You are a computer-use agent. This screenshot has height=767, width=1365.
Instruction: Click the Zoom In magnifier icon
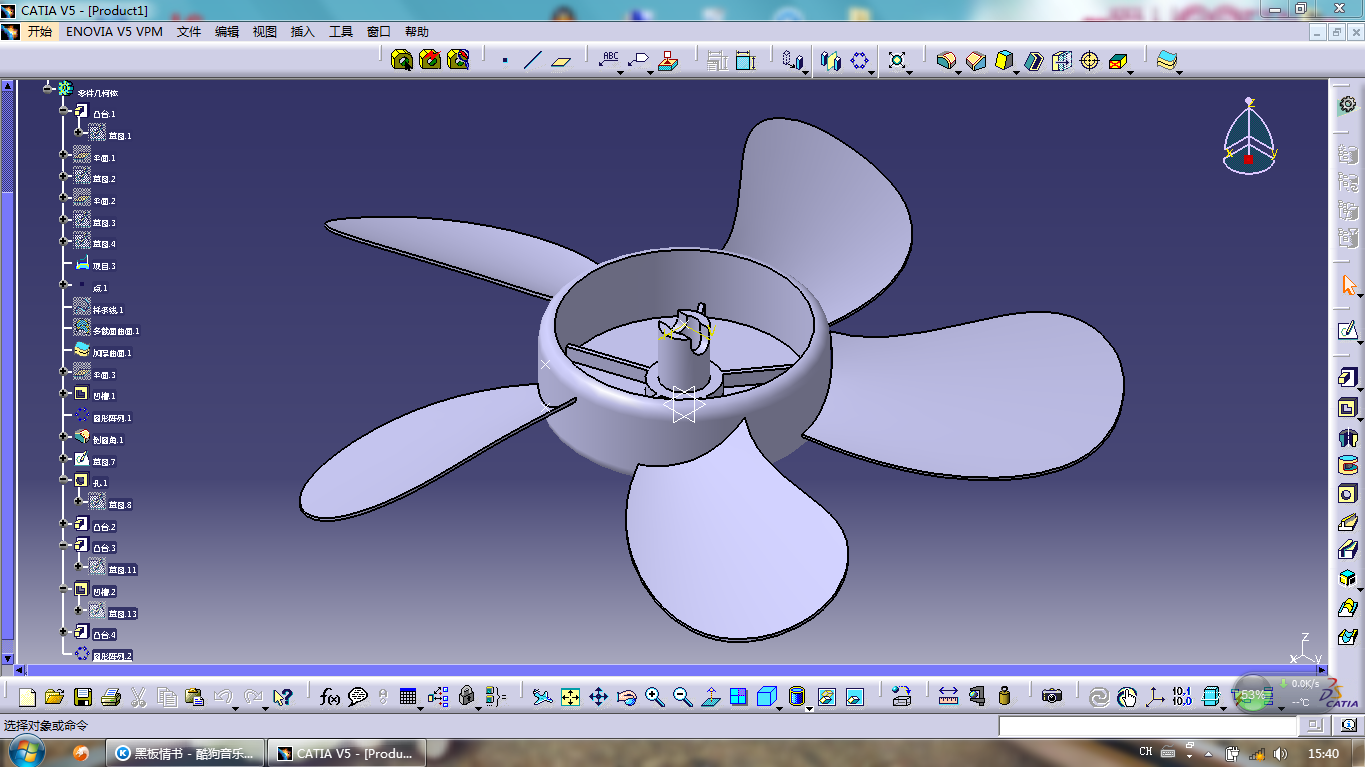click(655, 697)
